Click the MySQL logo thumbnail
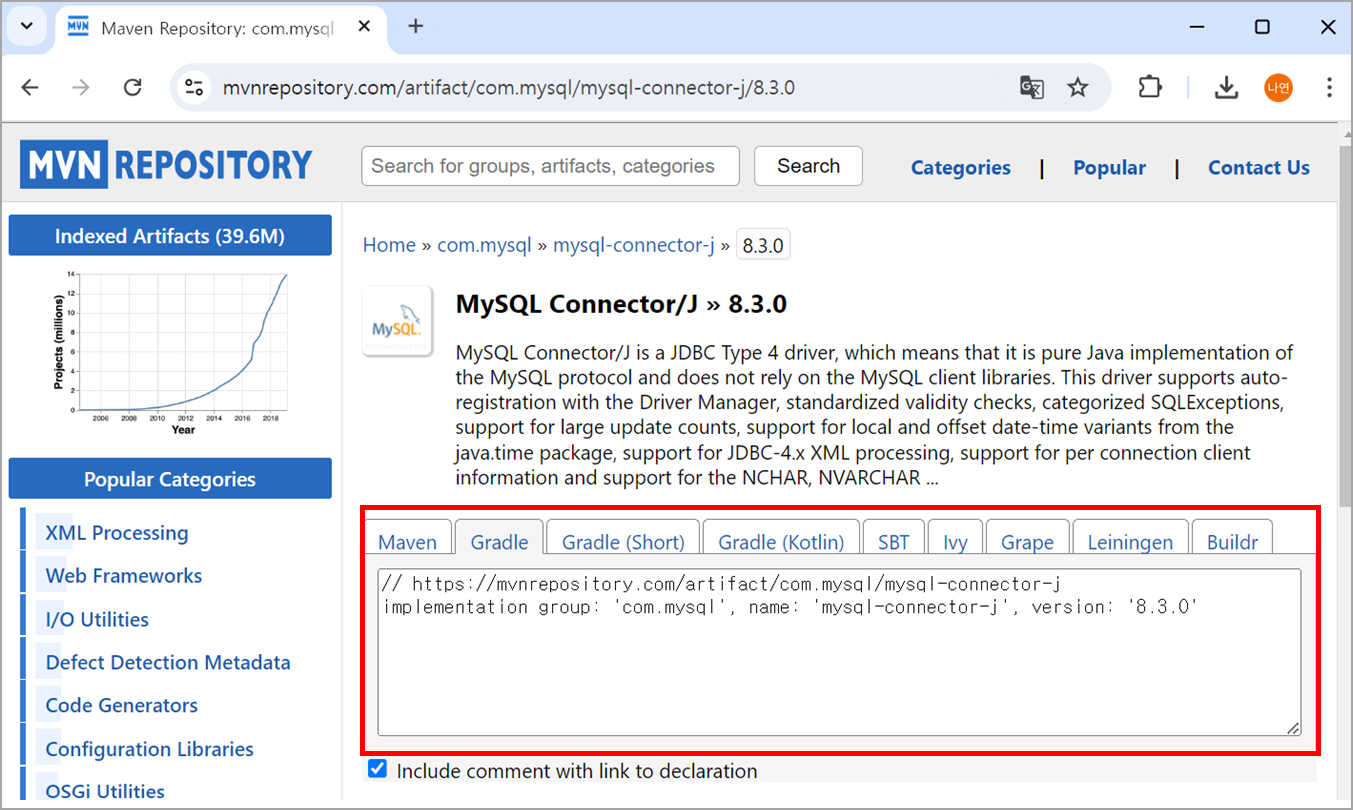Image resolution: width=1353 pixels, height=810 pixels. click(x=398, y=322)
